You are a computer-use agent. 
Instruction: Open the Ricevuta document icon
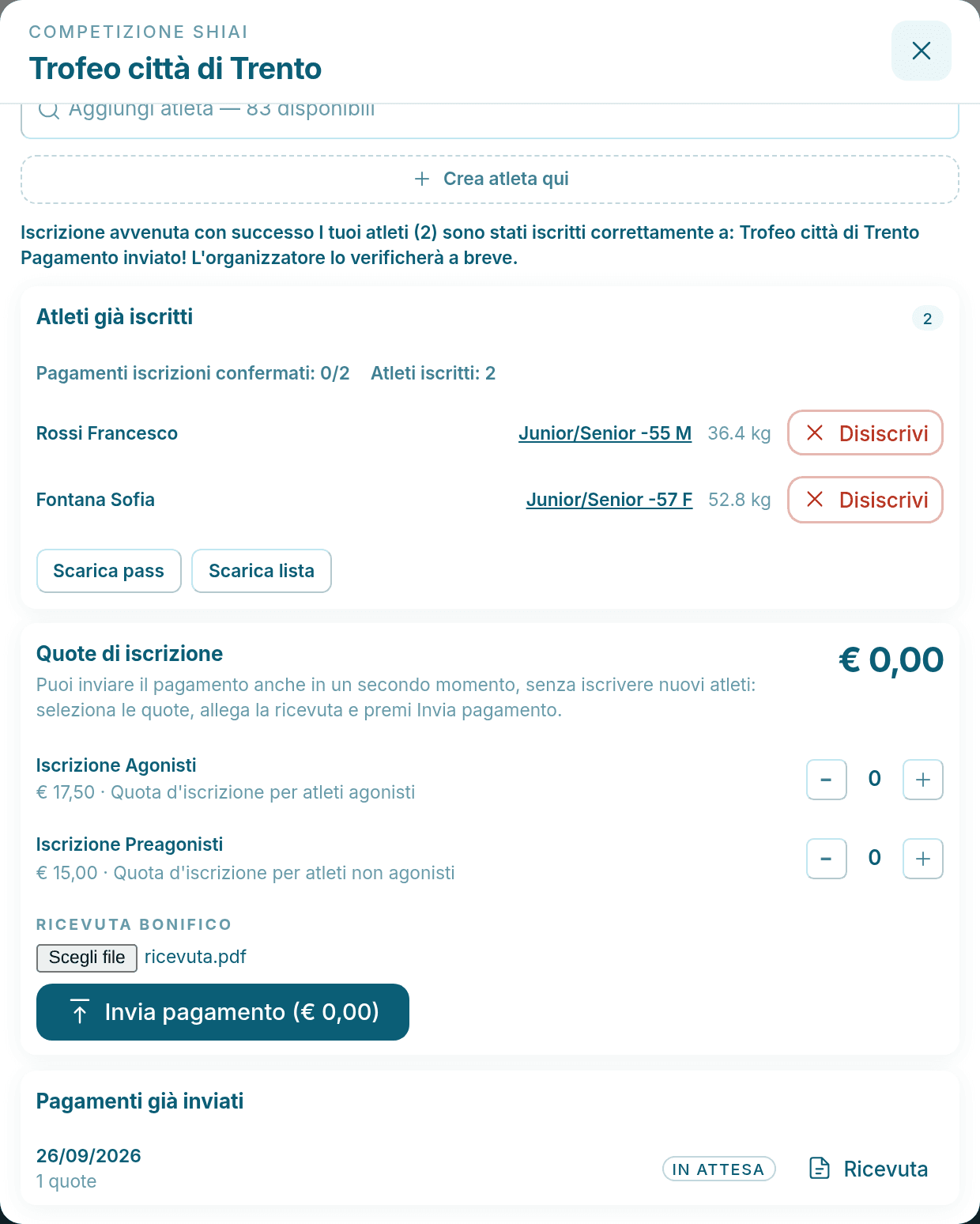click(x=820, y=1169)
